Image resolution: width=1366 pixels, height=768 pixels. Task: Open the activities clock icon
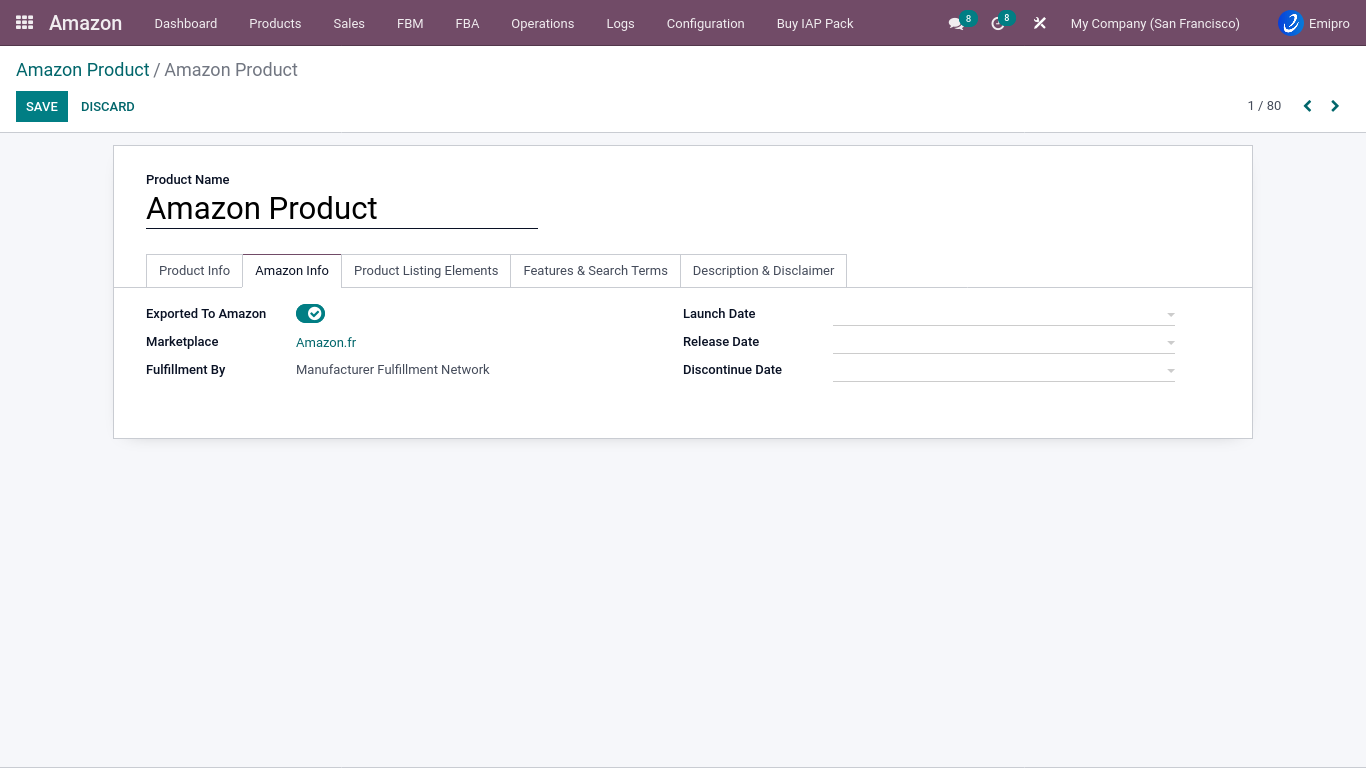tap(997, 24)
